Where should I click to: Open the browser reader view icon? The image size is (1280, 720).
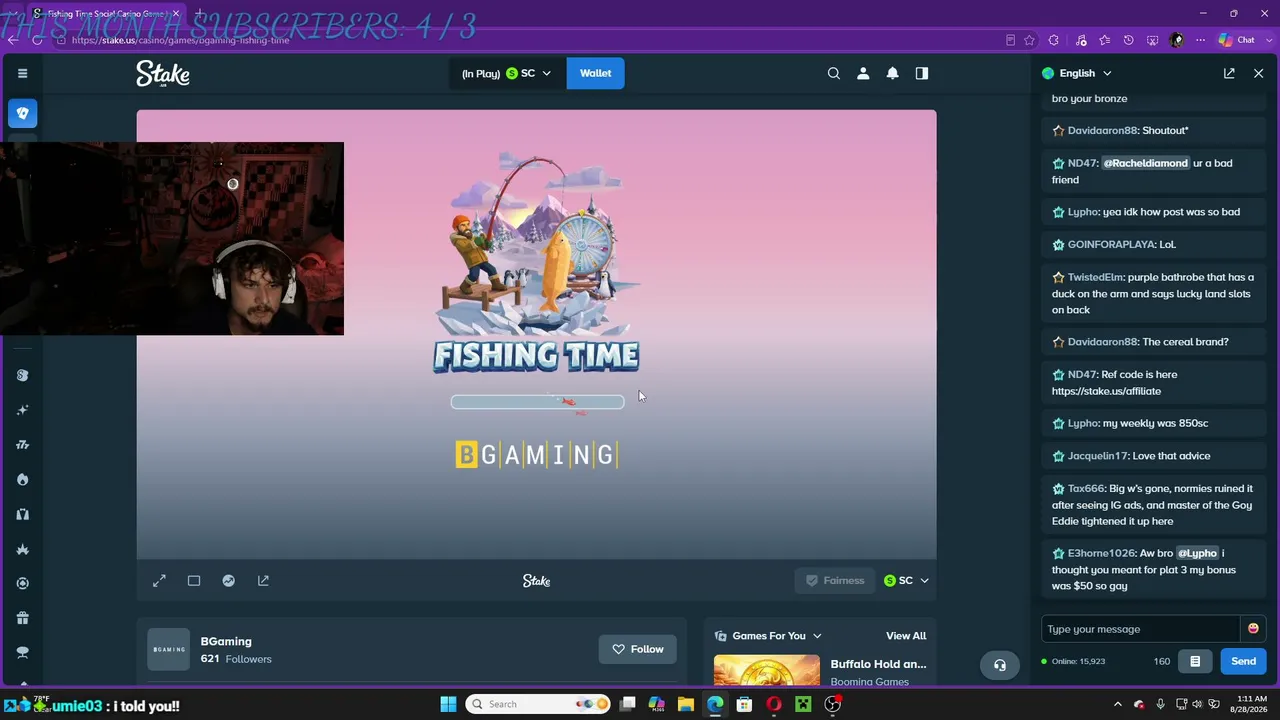pyautogui.click(x=1010, y=40)
